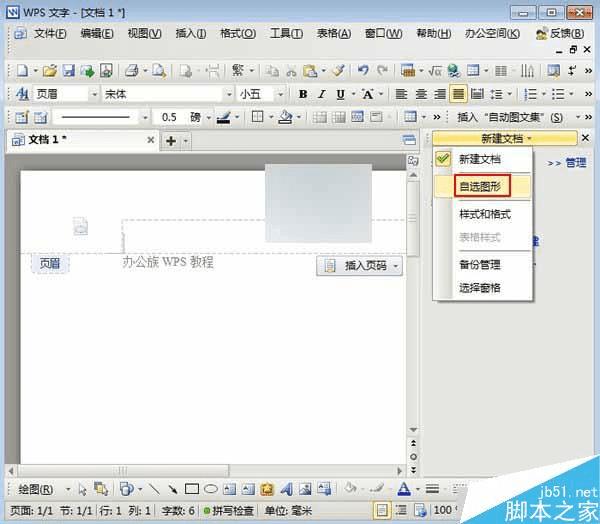600x524 pixels.
Task: Align text left
Action: coord(401,94)
